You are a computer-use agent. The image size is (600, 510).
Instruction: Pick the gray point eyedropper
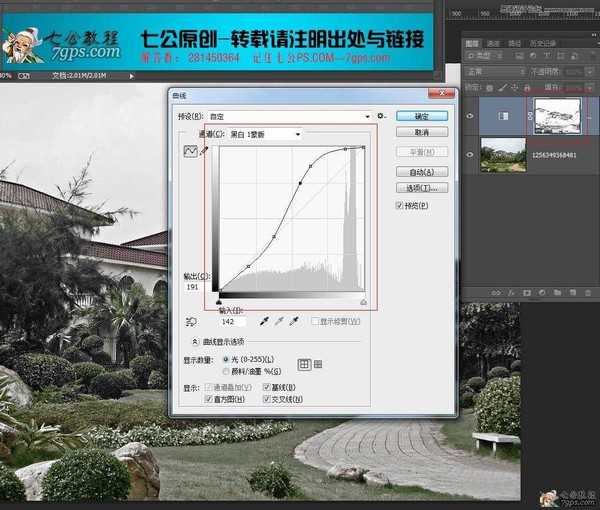pyautogui.click(x=280, y=322)
